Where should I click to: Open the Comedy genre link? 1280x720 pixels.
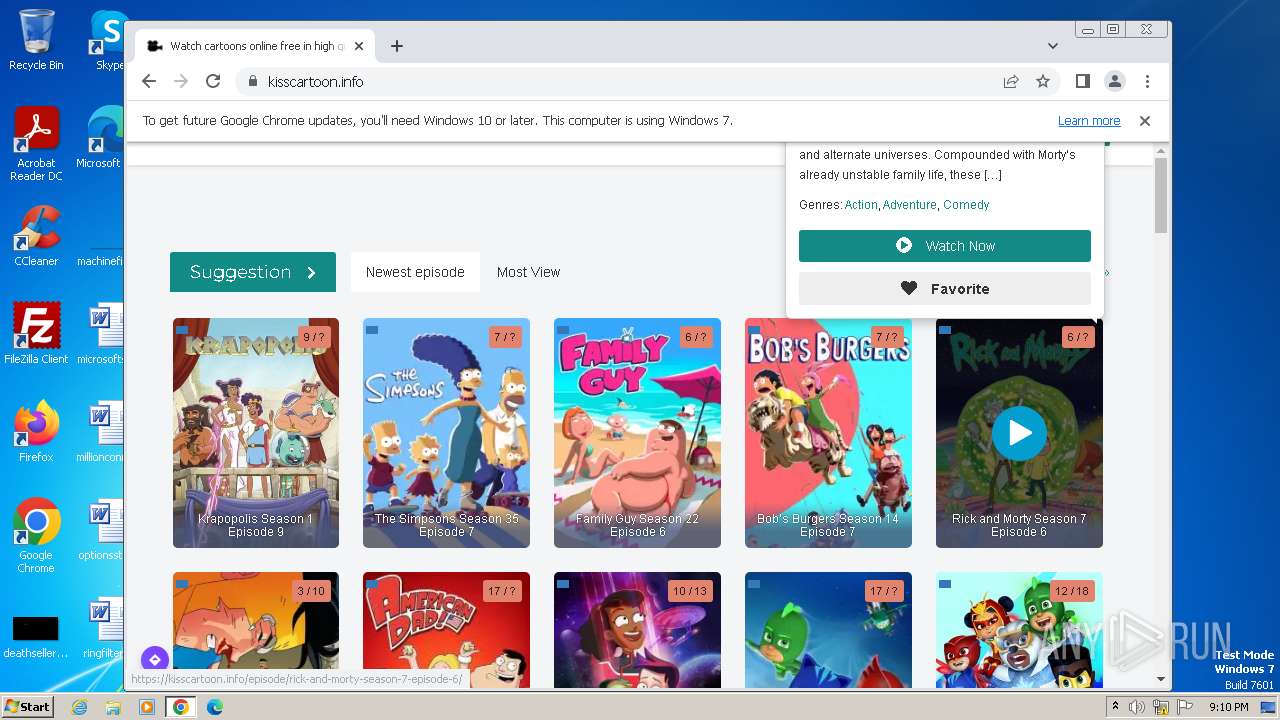[966, 205]
